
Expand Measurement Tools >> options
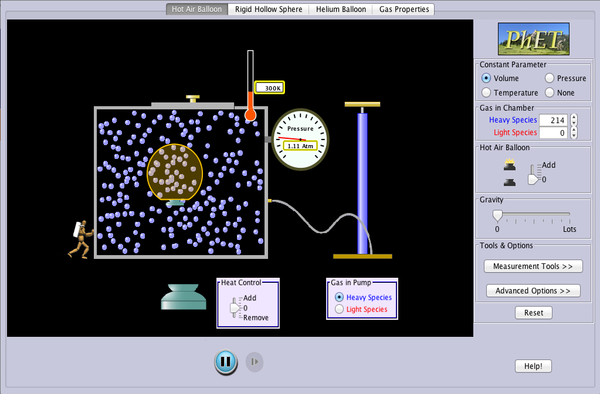(533, 266)
